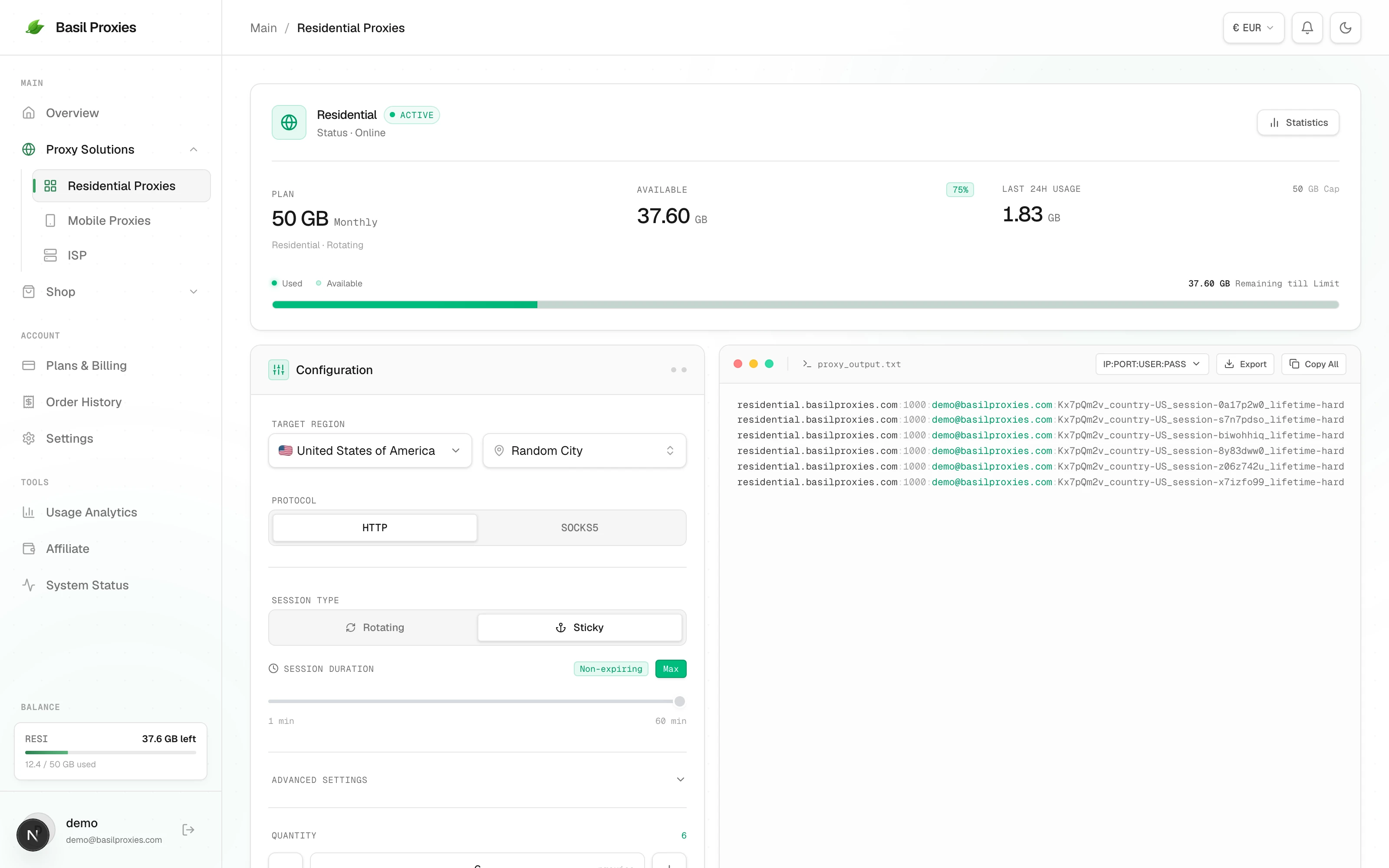Click the Basil Proxies leaf logo
This screenshot has height=868, width=1389.
tap(35, 27)
